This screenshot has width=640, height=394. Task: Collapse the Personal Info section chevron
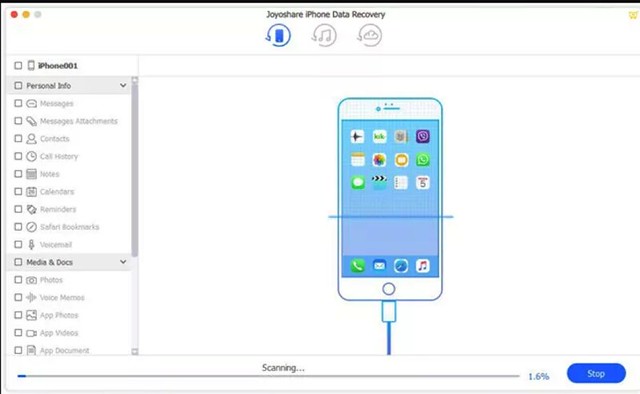tap(123, 85)
